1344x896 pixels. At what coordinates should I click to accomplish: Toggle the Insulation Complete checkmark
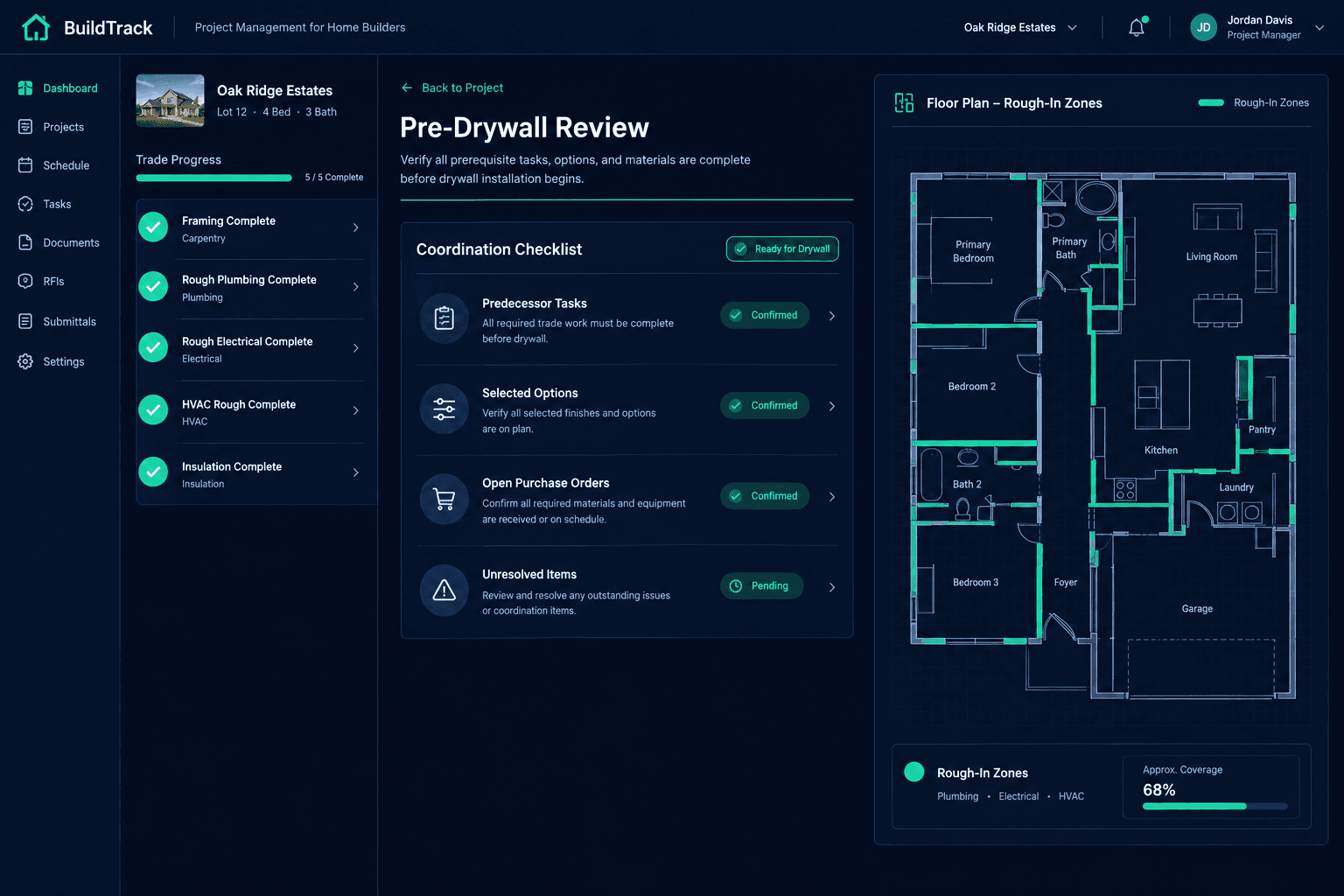[x=153, y=472]
